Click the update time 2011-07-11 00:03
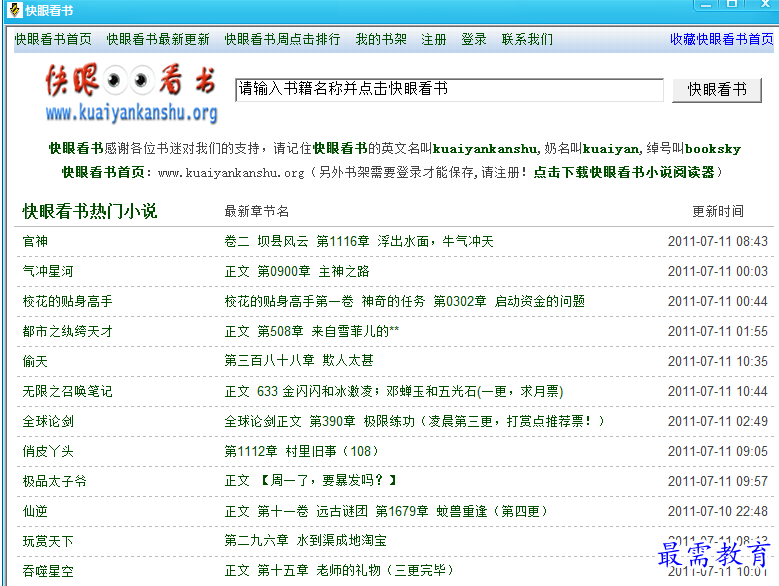The image size is (779, 586). pyautogui.click(x=717, y=271)
